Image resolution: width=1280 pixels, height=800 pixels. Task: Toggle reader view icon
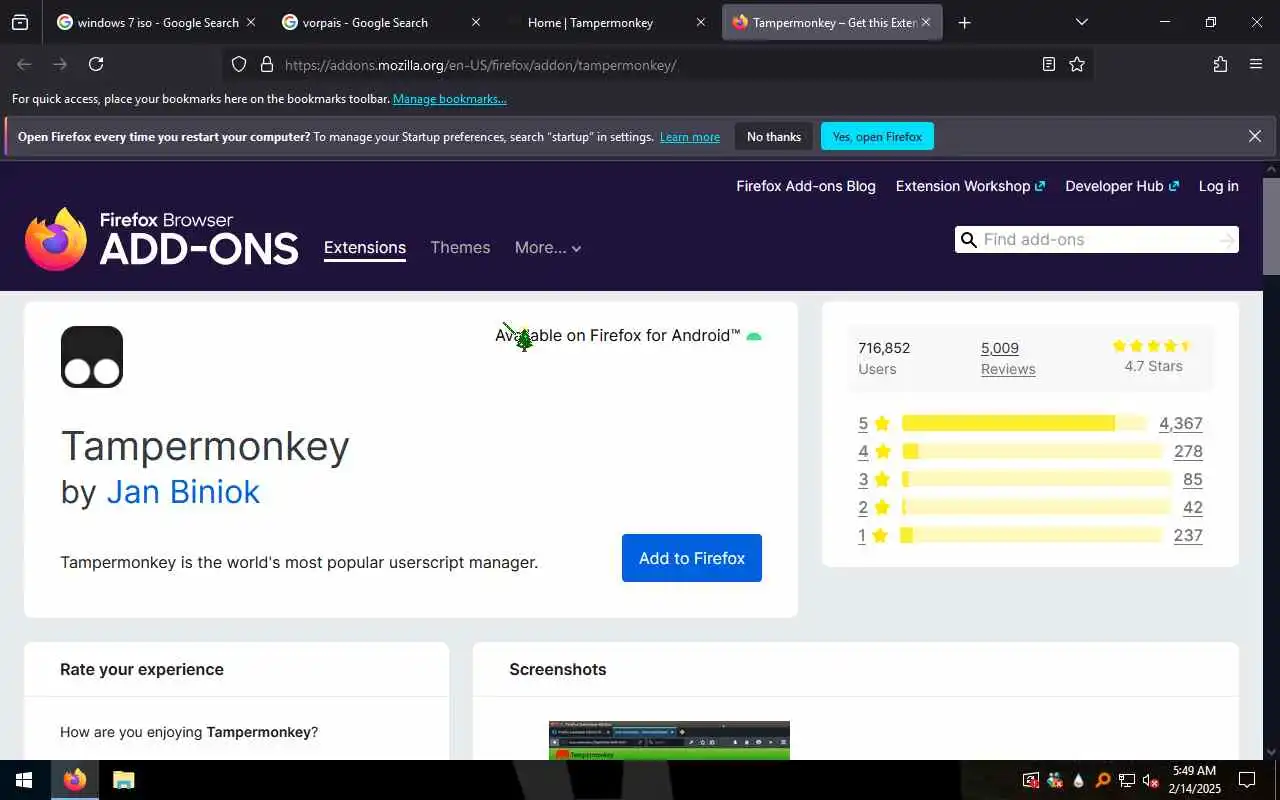tap(1048, 64)
